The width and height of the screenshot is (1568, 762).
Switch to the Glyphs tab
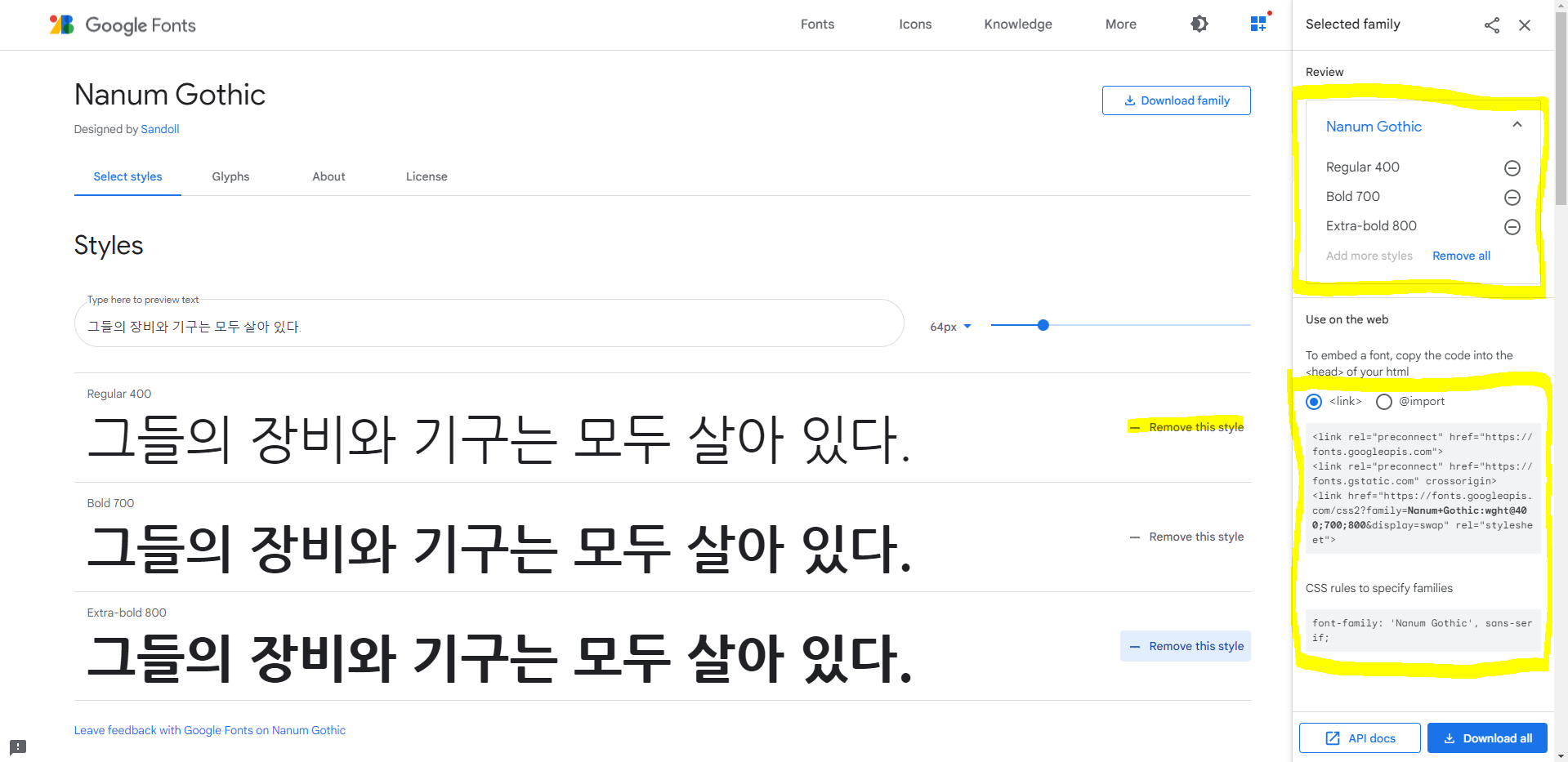[230, 176]
